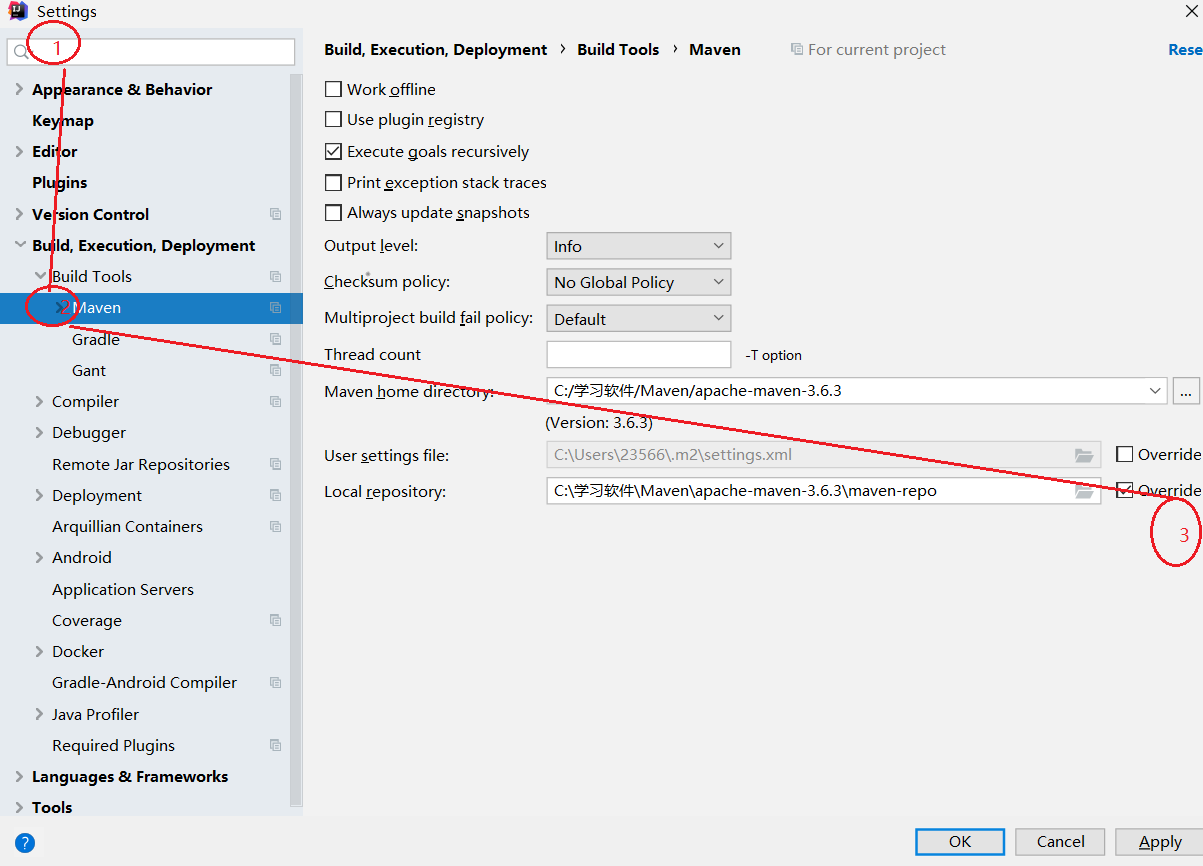Expand the Android node
The width and height of the screenshot is (1203, 866).
pos(40,557)
